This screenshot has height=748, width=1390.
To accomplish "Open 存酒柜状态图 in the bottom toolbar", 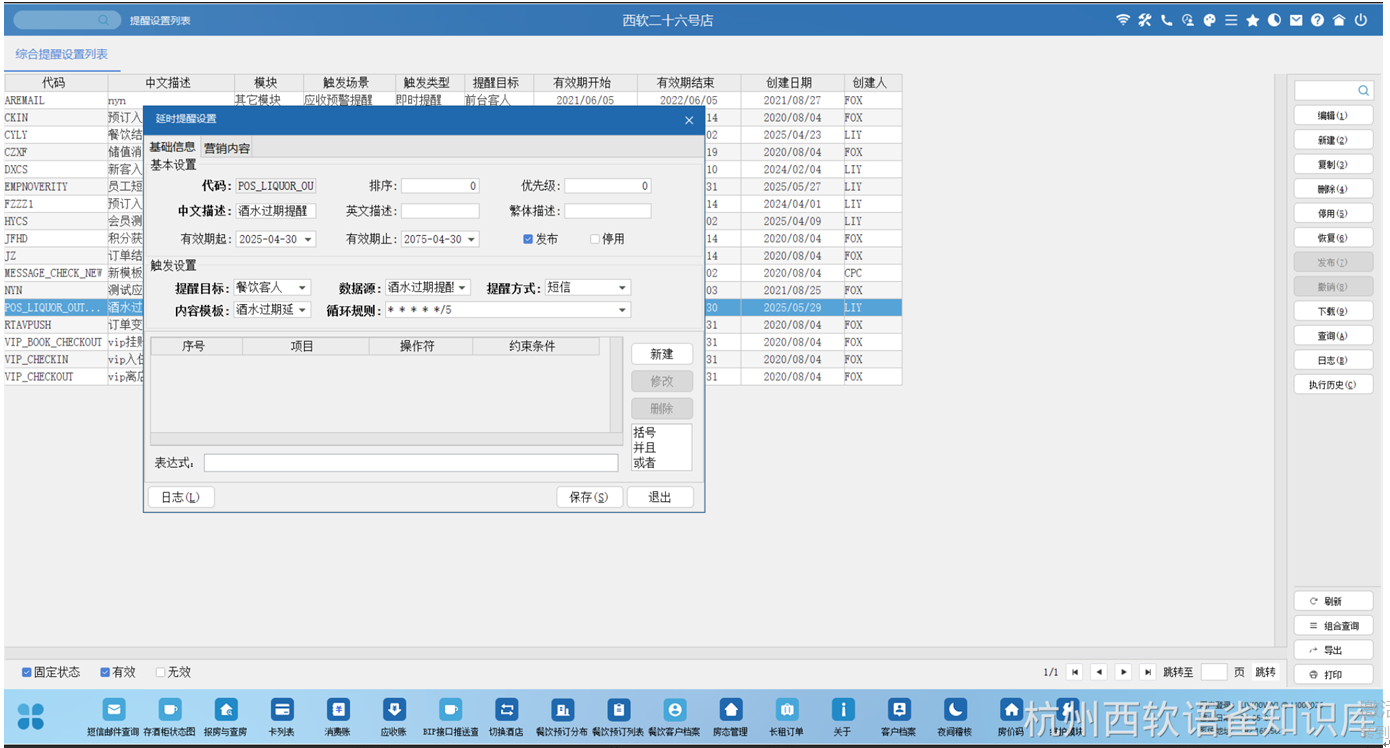I will pyautogui.click(x=170, y=718).
